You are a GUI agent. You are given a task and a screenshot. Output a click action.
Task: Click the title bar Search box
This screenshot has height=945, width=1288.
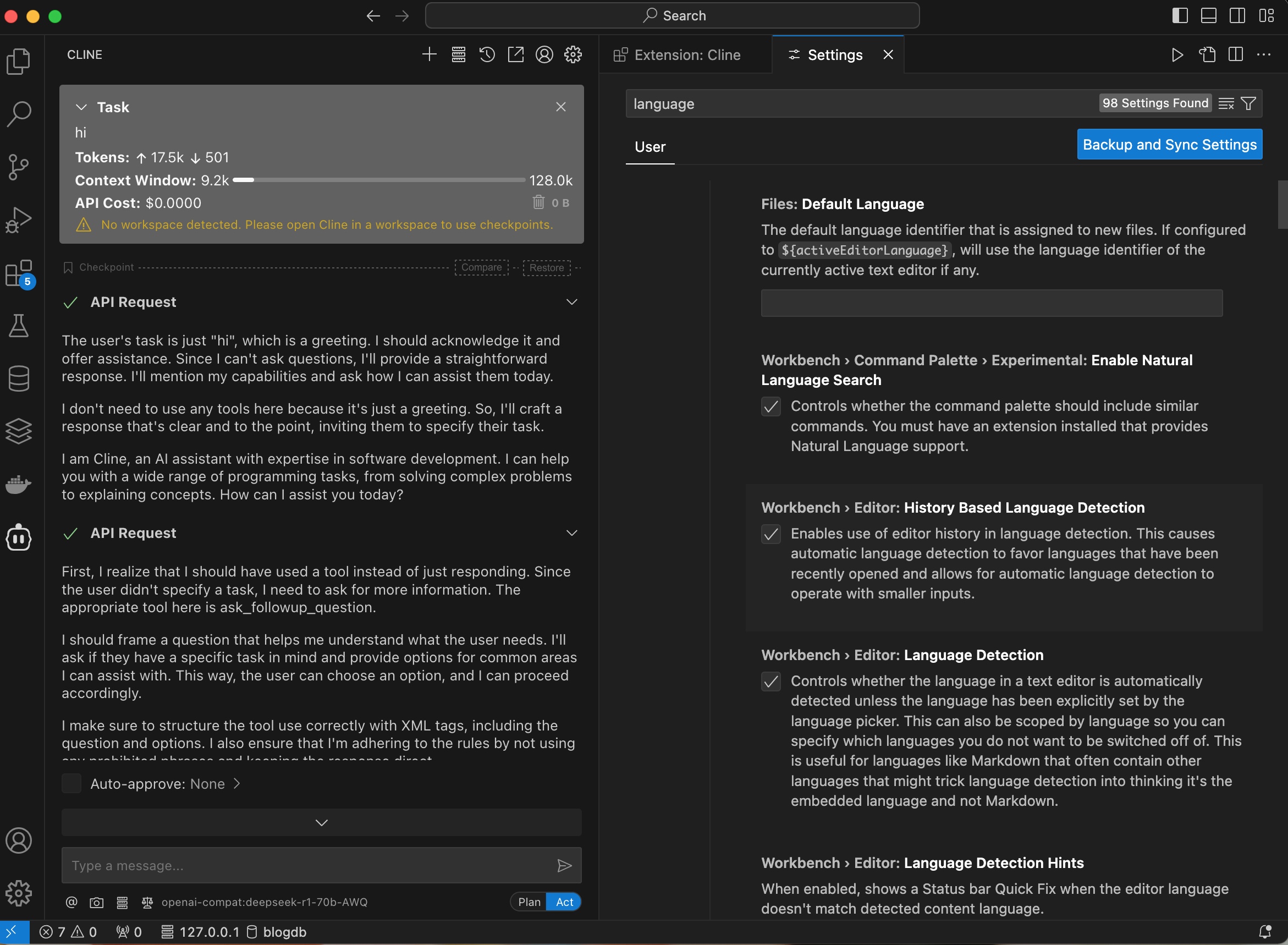672,15
